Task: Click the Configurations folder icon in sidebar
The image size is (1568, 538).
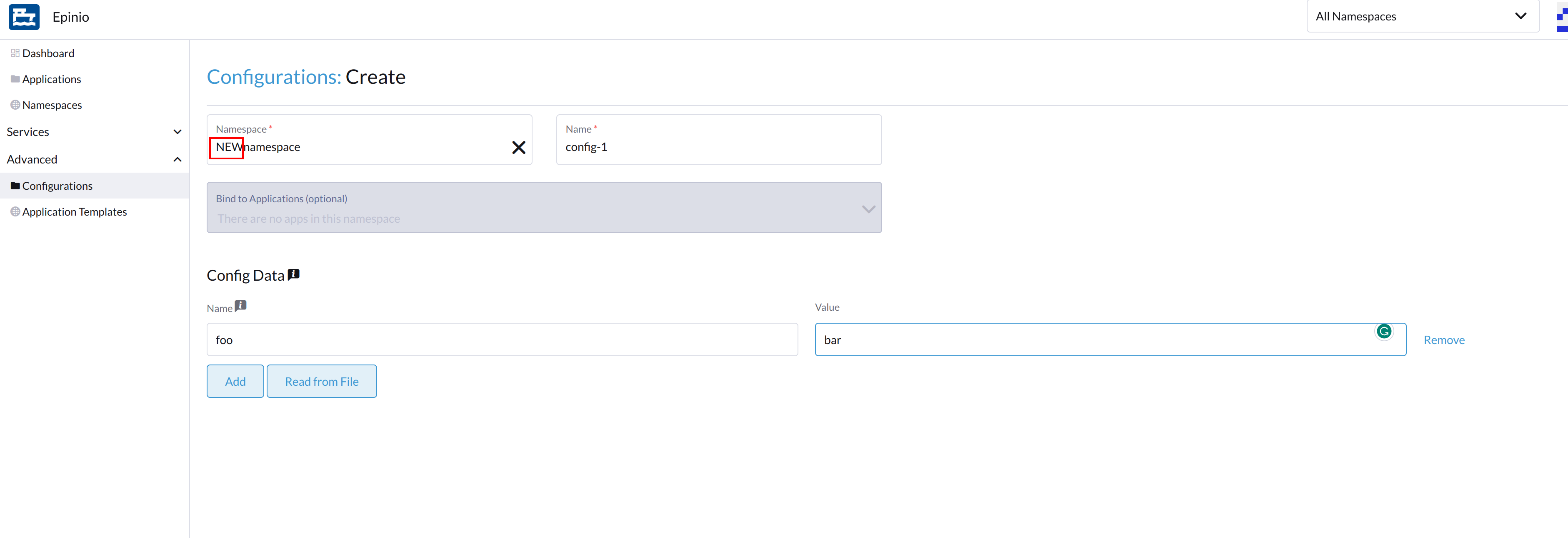Action: coord(15,185)
